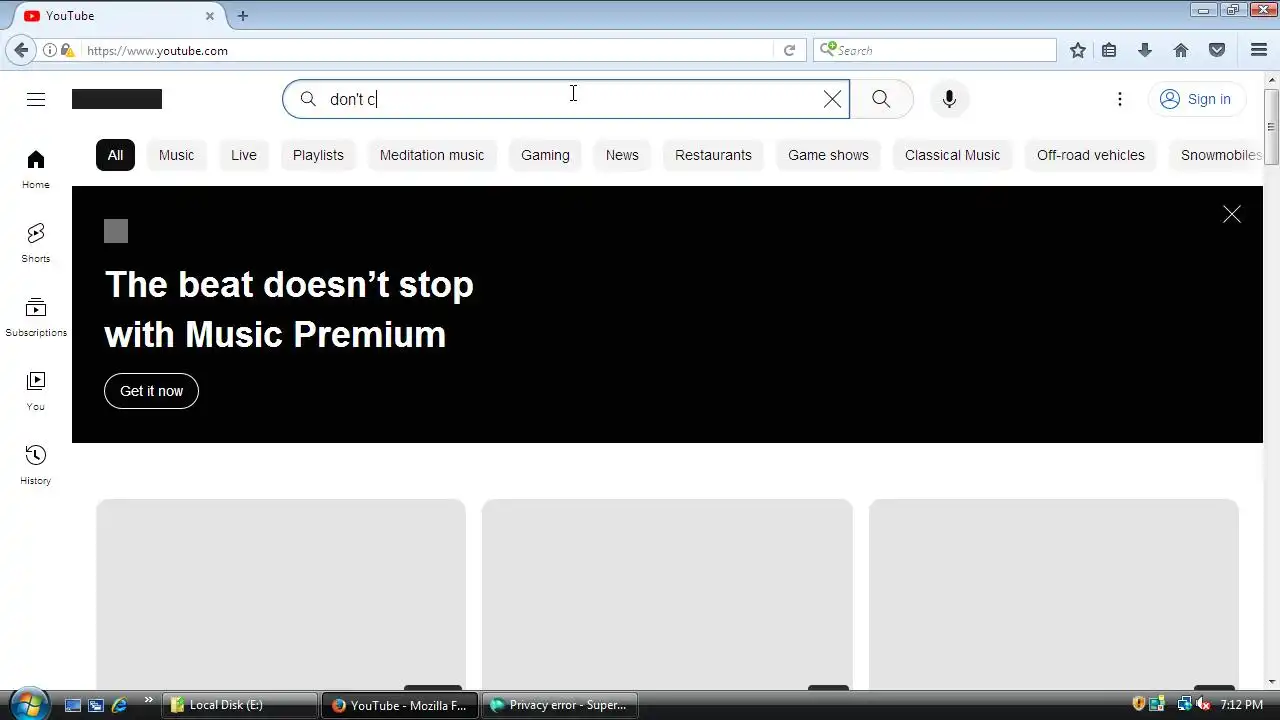Screen dimensions: 1280x720
Task: Open third loading video thumbnail placeholder
Action: pos(1054,594)
